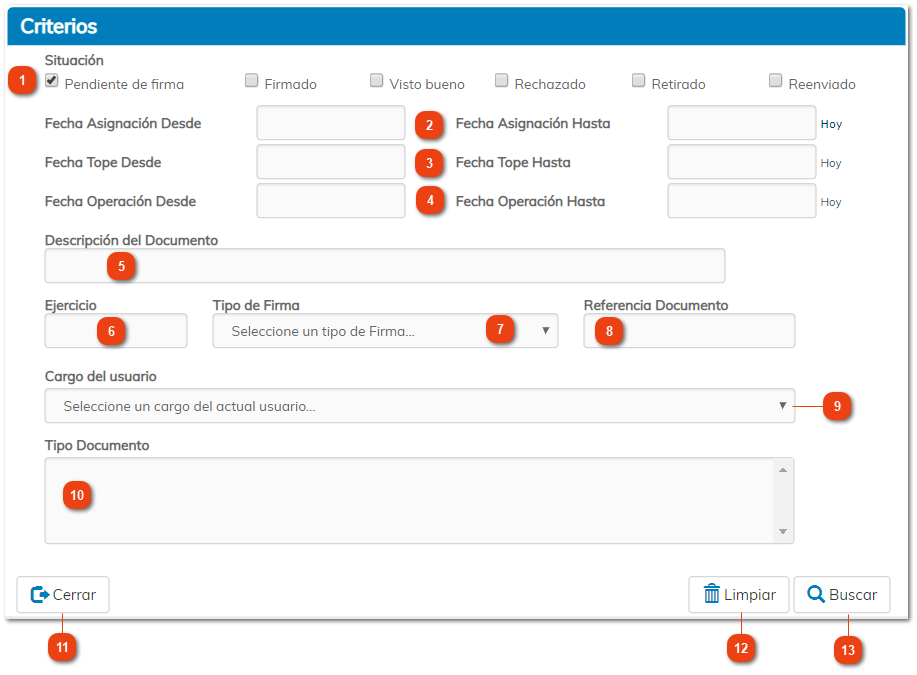The image size is (917, 675).
Task: Expand the Cargo del usuario dropdown
Action: [419, 406]
